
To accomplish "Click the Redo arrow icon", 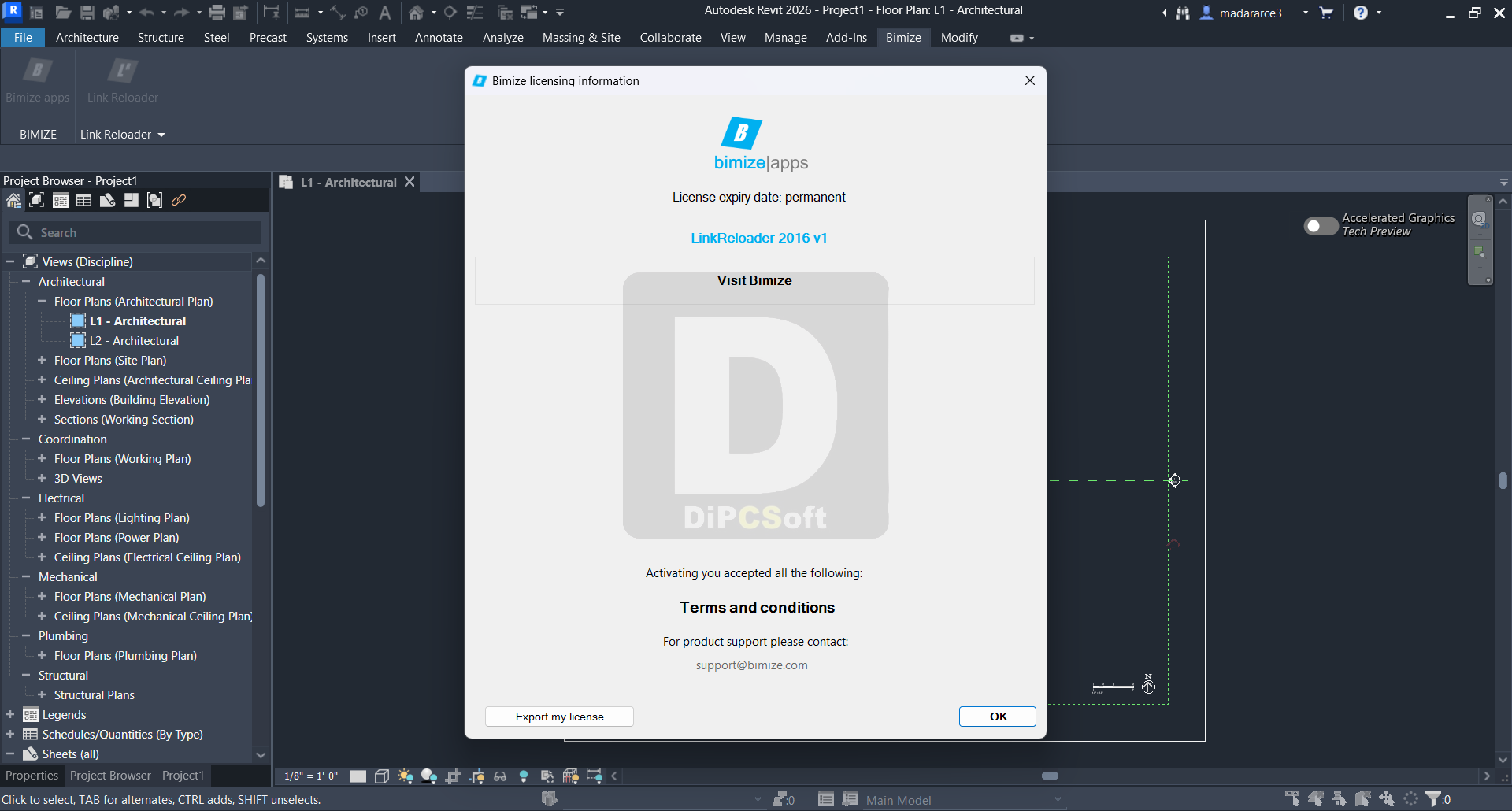I will [x=182, y=13].
